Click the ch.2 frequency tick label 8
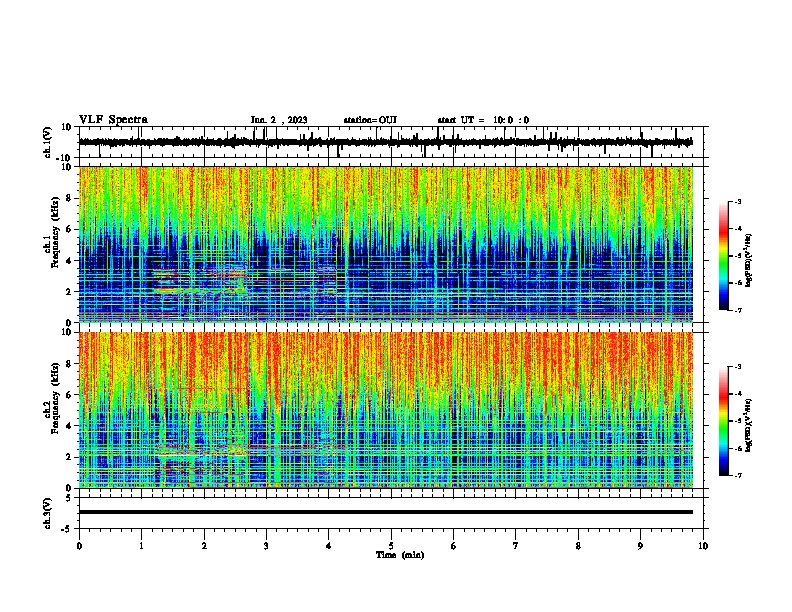Viewport: 792px width, 612px height. [x=69, y=364]
